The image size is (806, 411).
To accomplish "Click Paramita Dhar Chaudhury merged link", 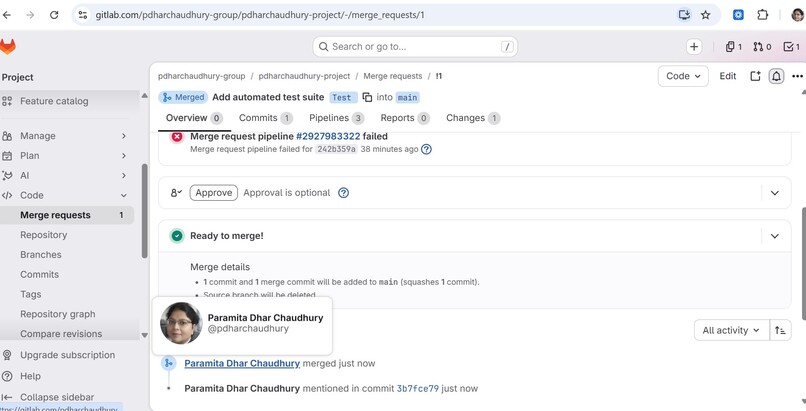I will [242, 363].
